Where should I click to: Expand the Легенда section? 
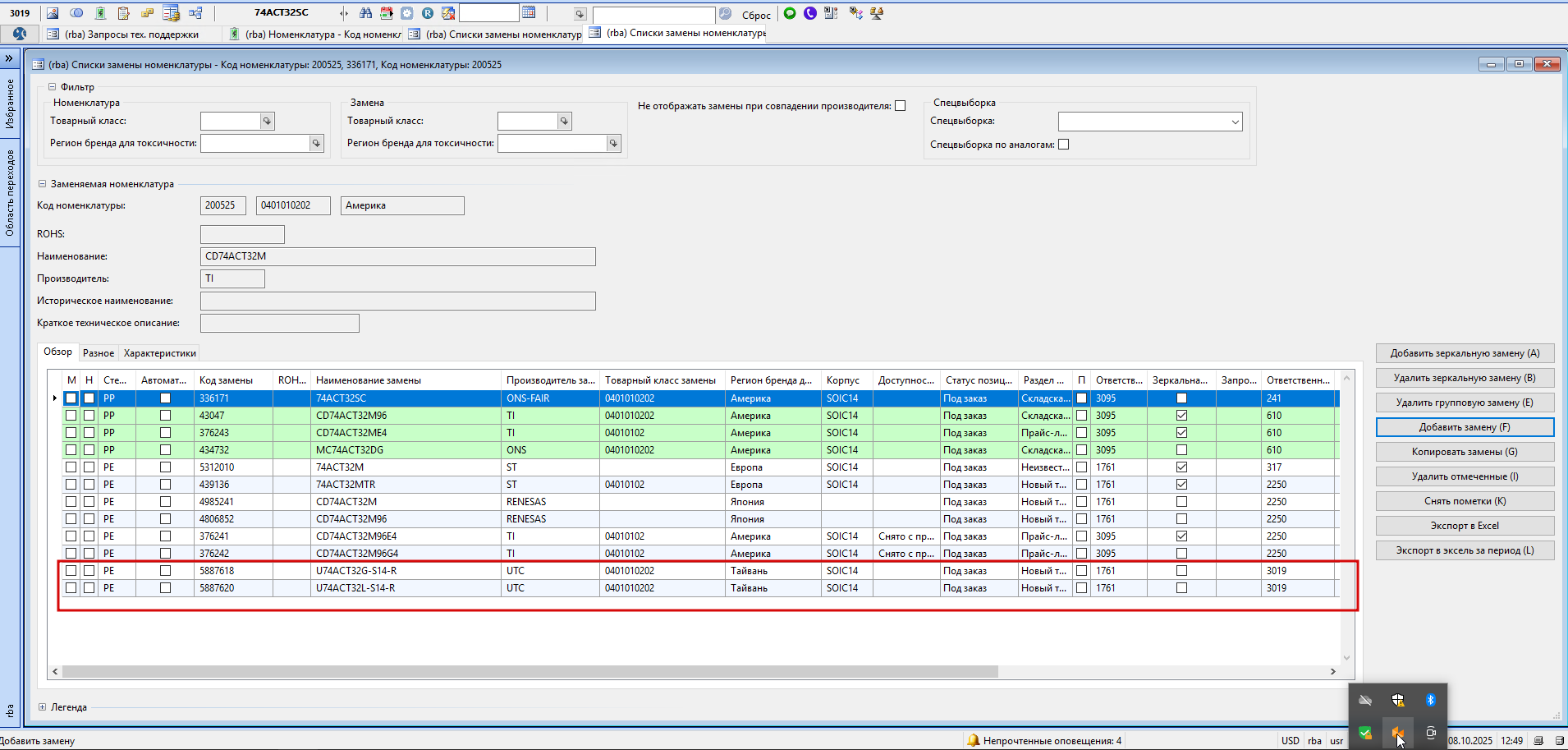click(43, 706)
